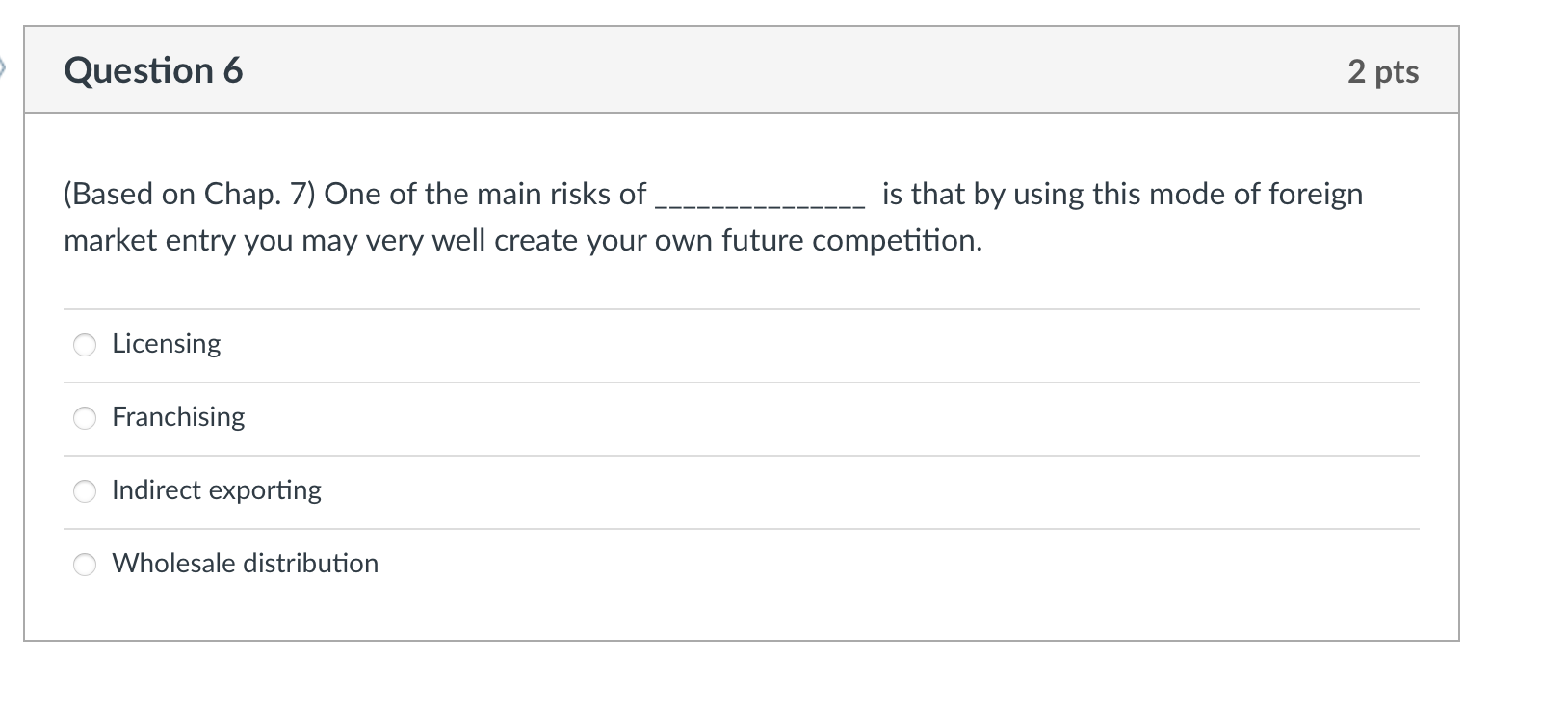Select the Franchising radio button
Screen dimensions: 1568x713
click(85, 417)
